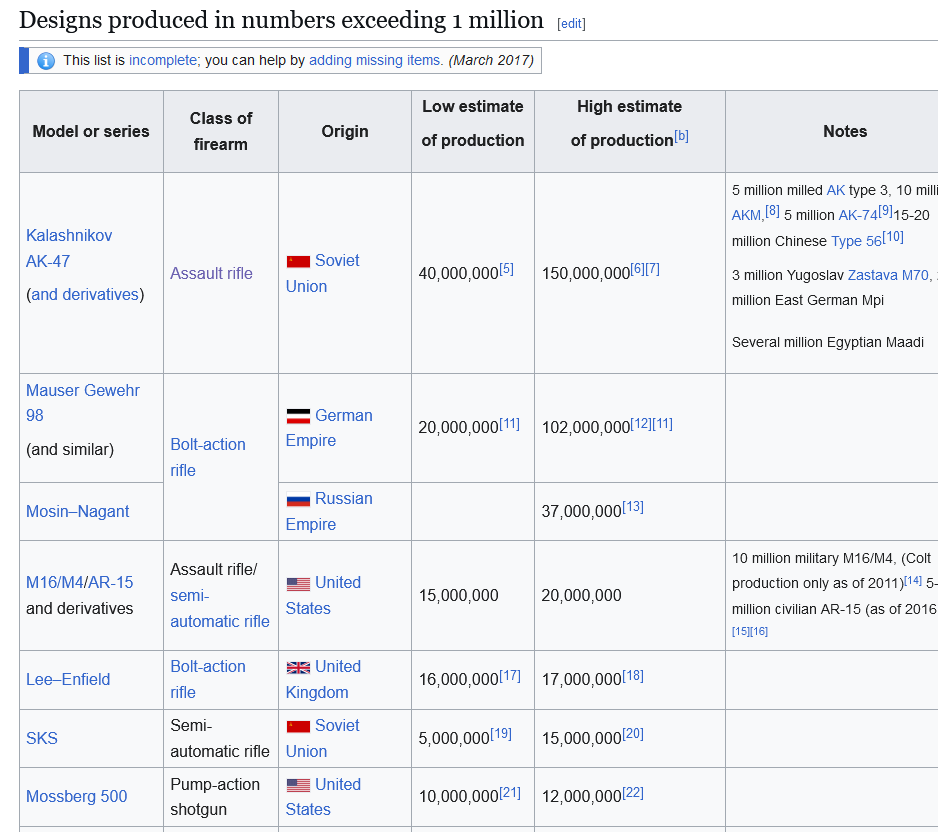The height and width of the screenshot is (832, 938).
Task: Click the US flag in the Mossberg 500 row
Action: tap(298, 785)
